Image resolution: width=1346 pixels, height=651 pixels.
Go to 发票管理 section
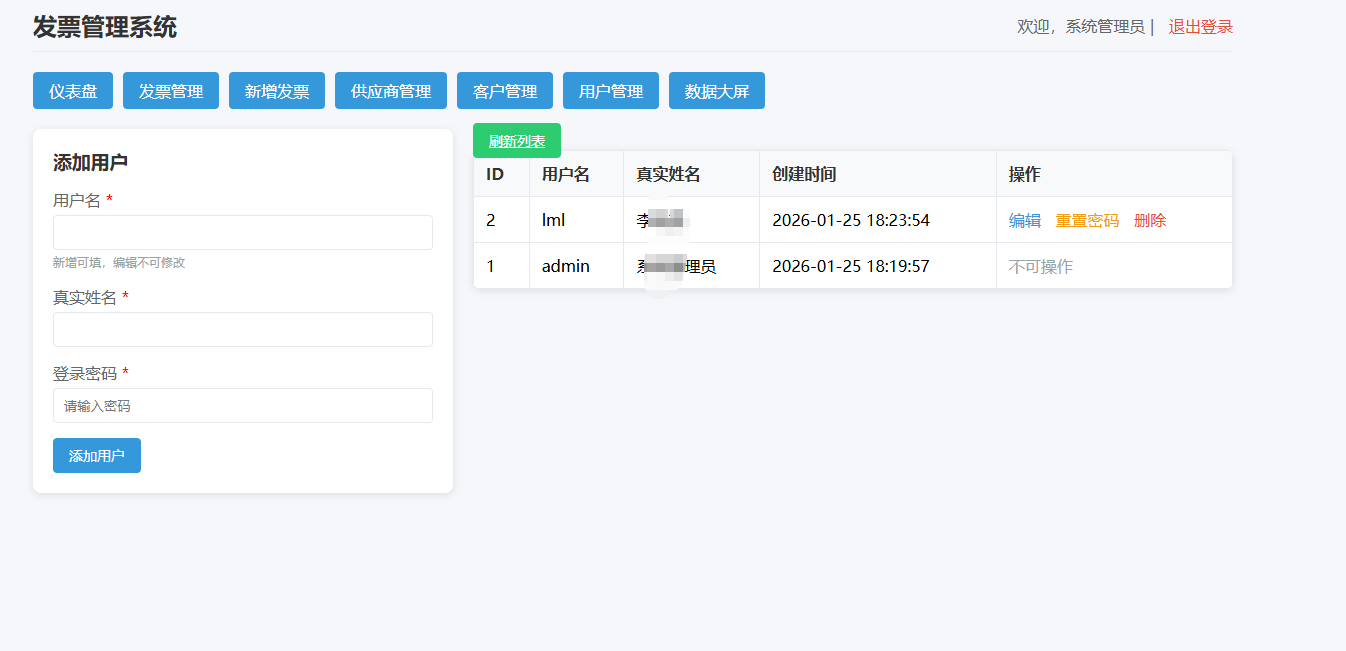click(x=171, y=91)
